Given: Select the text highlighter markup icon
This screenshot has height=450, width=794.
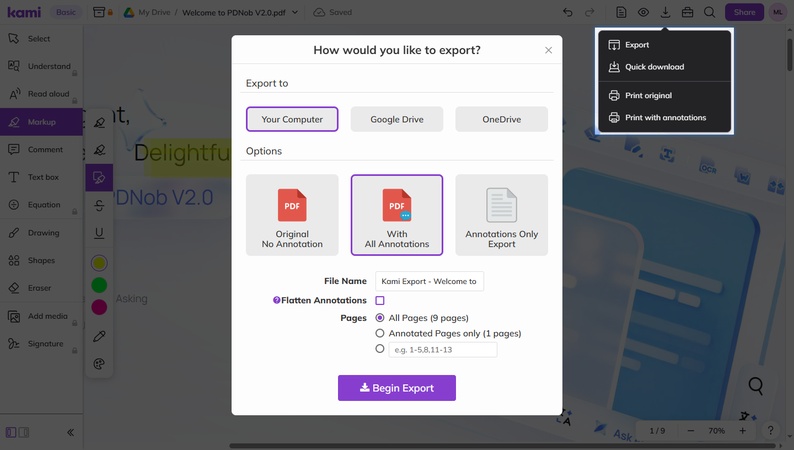Looking at the screenshot, I should pos(99,122).
